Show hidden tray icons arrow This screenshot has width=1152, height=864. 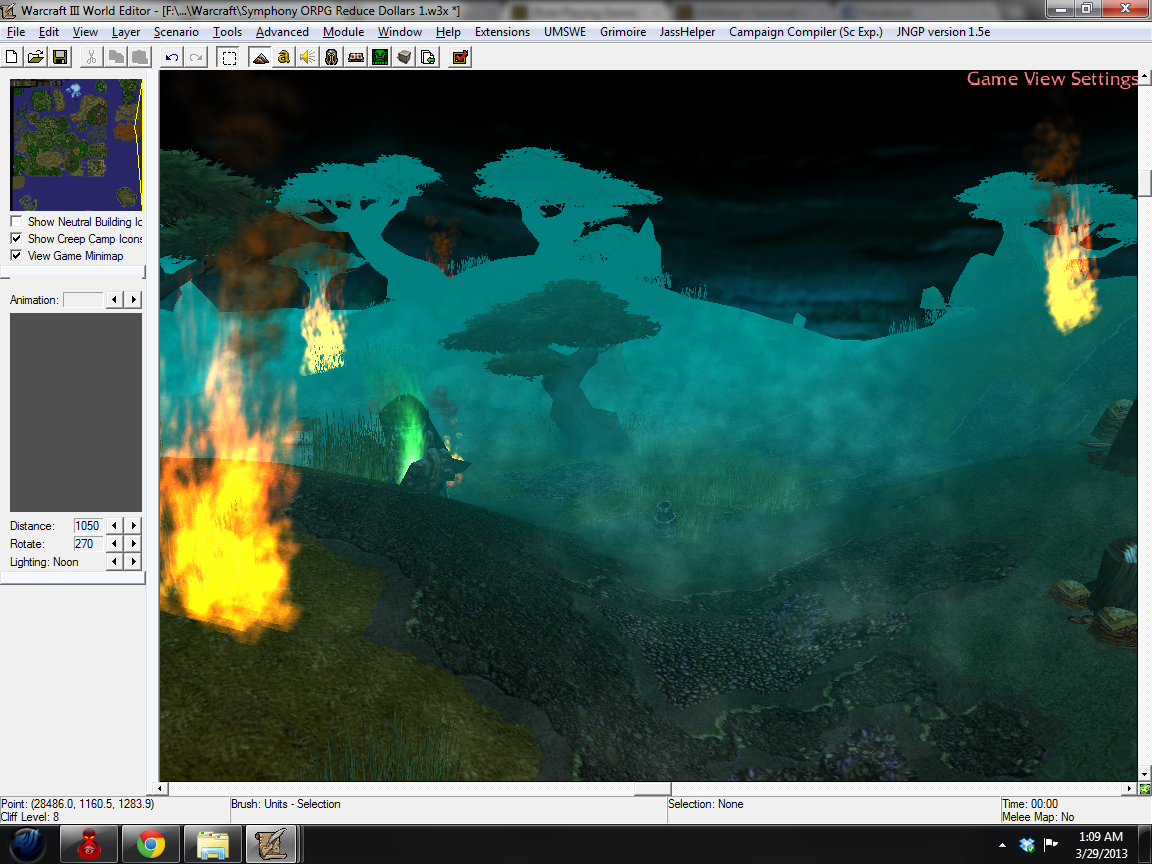click(1002, 846)
